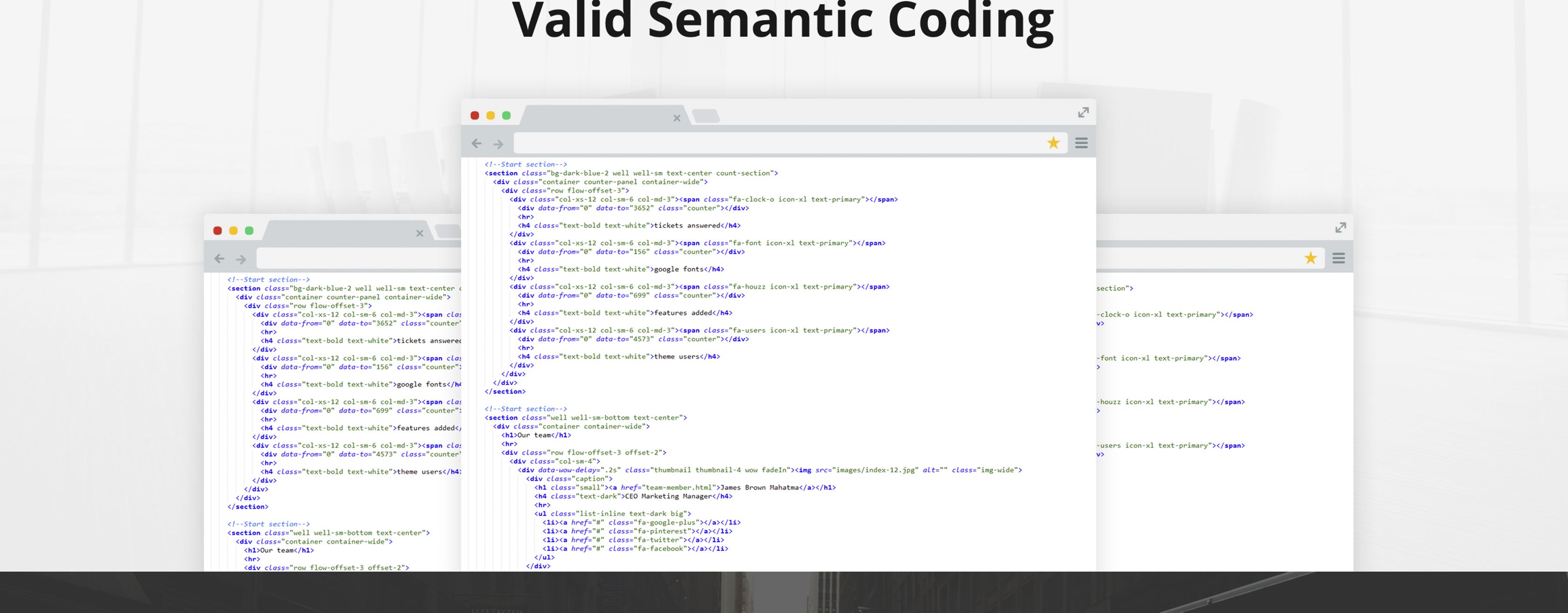Click the "count-section" section tag in center window
The height and width of the screenshot is (613, 1568).
point(631,174)
